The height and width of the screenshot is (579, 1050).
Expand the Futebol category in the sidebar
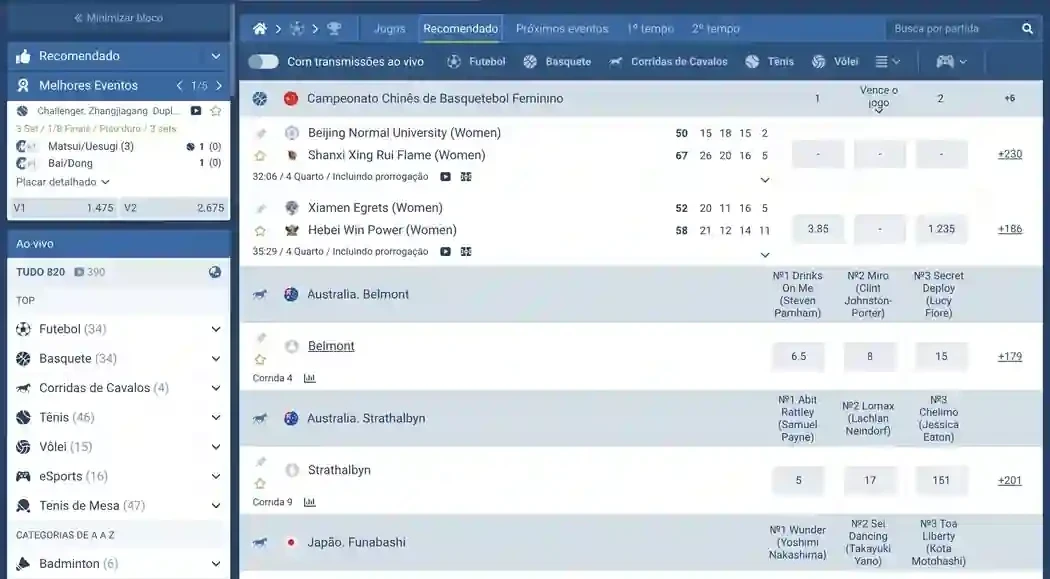point(216,329)
